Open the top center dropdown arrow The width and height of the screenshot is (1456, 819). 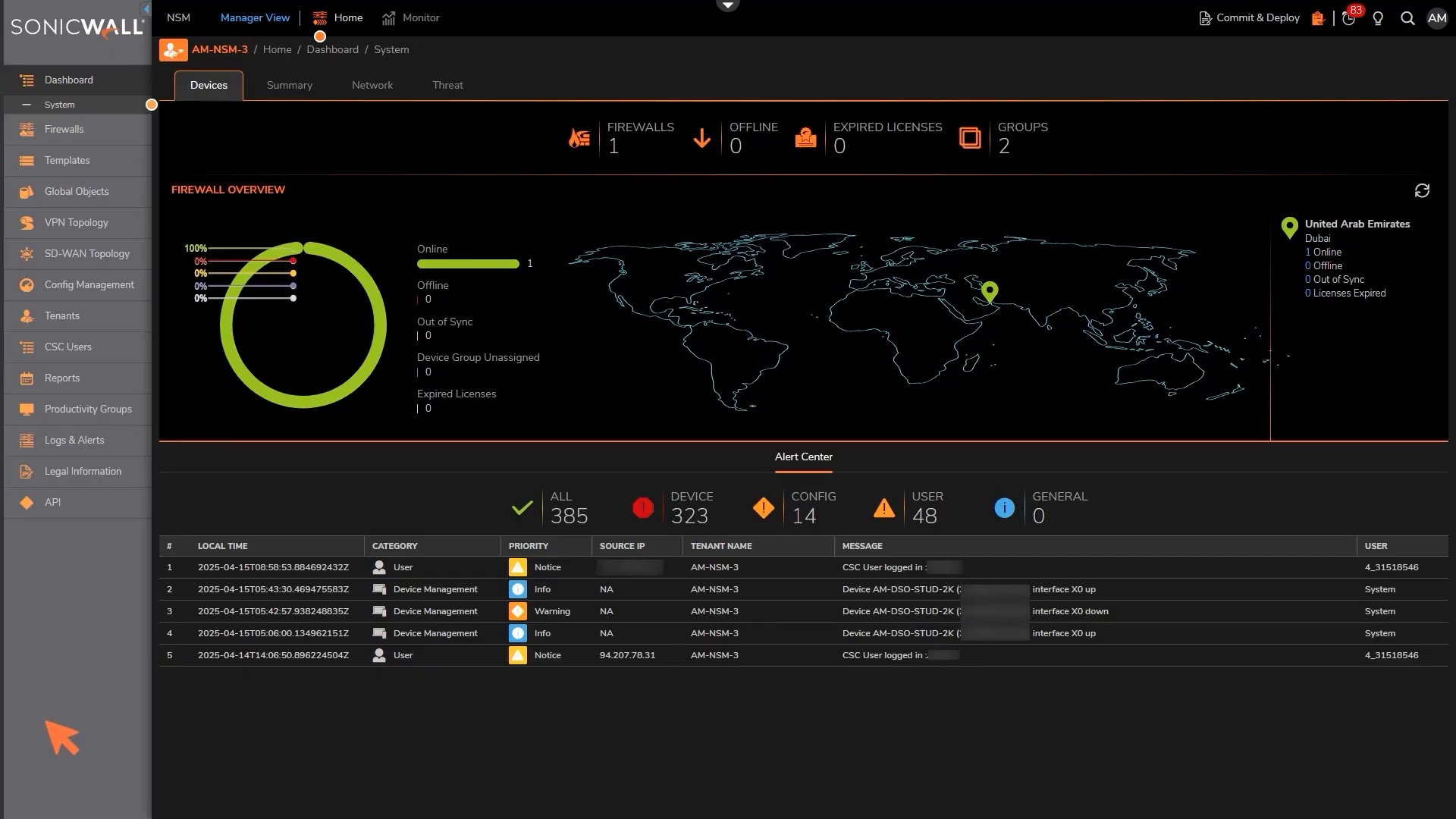727,4
